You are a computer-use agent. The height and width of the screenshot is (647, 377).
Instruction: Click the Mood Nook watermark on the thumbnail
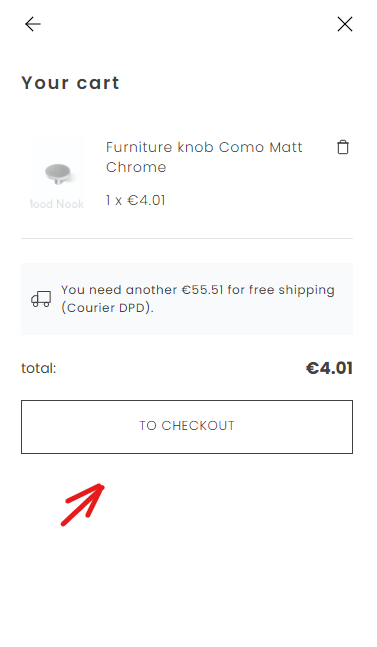click(57, 204)
